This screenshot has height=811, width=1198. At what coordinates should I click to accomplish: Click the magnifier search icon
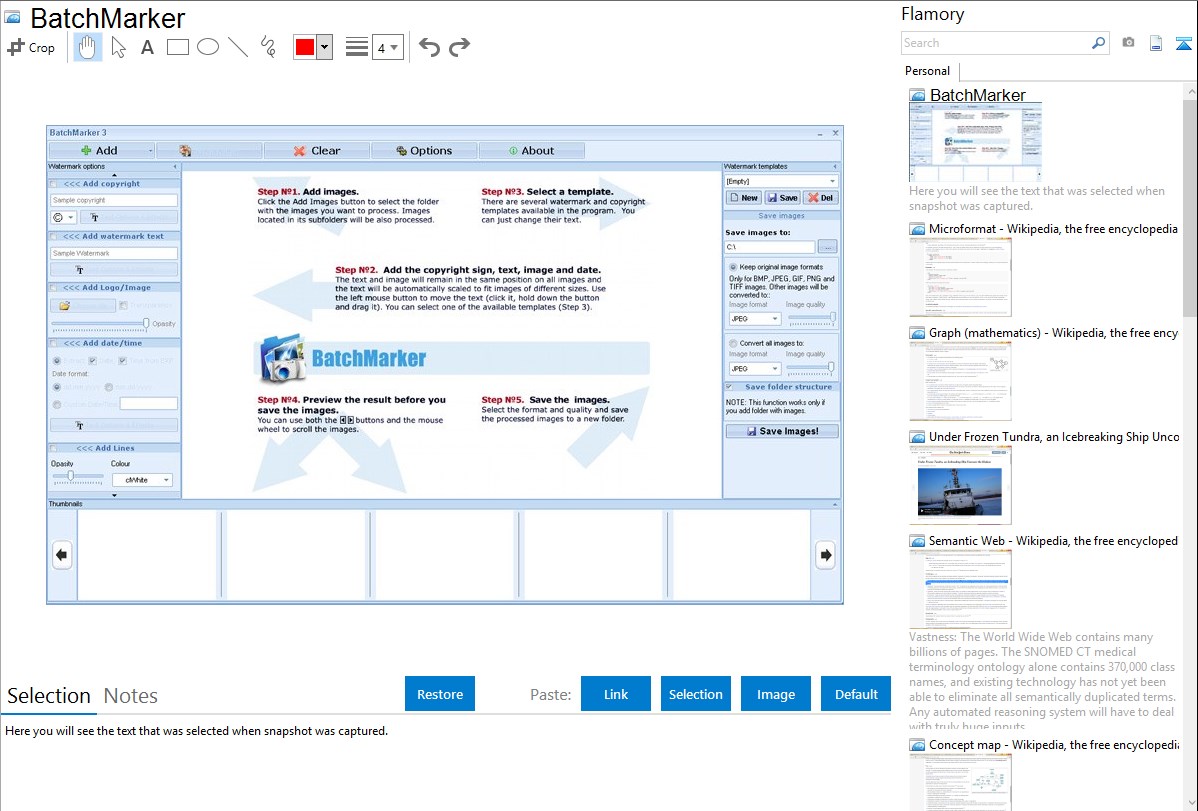(1098, 43)
